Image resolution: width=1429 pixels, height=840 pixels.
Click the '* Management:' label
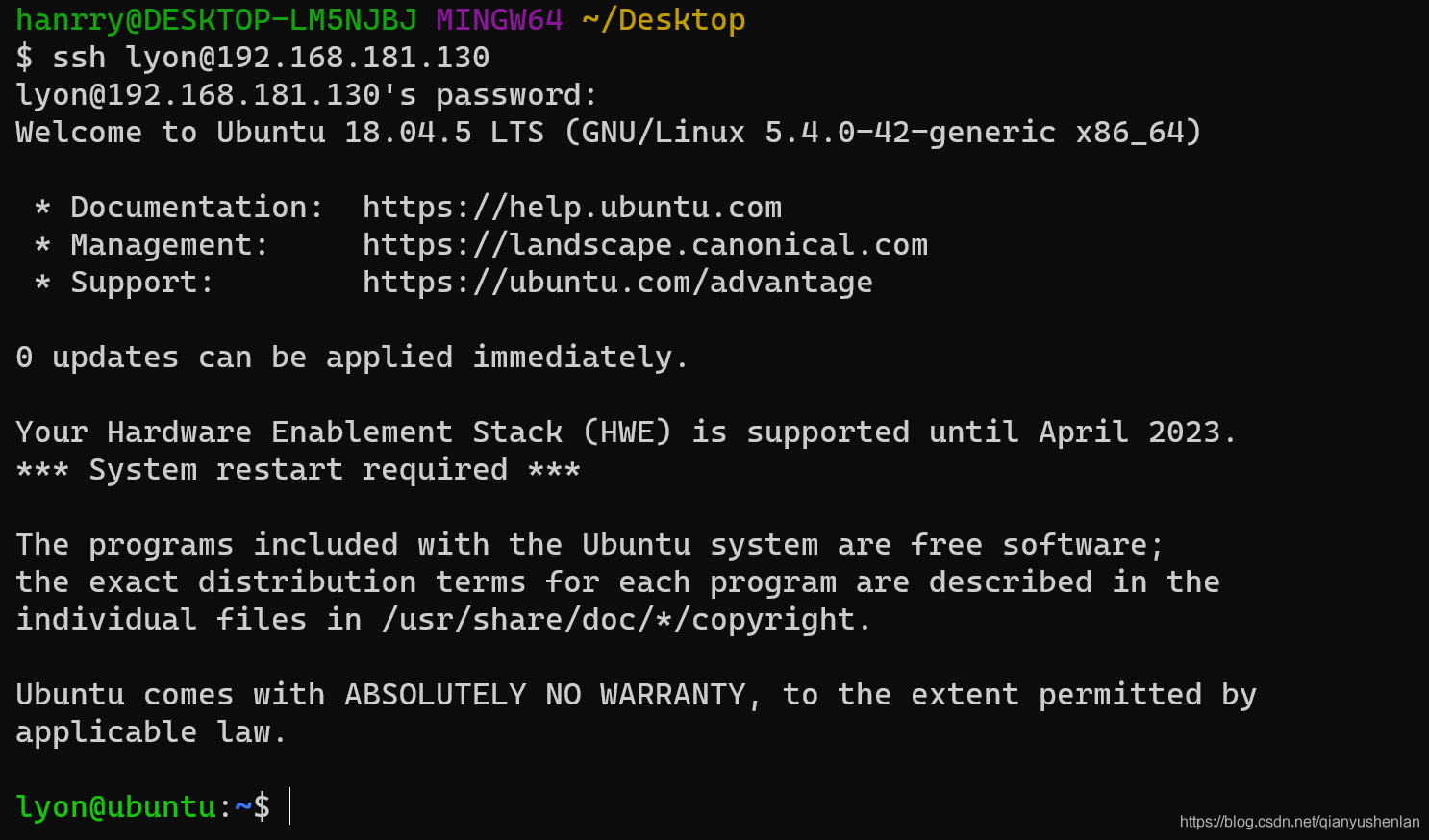151,245
